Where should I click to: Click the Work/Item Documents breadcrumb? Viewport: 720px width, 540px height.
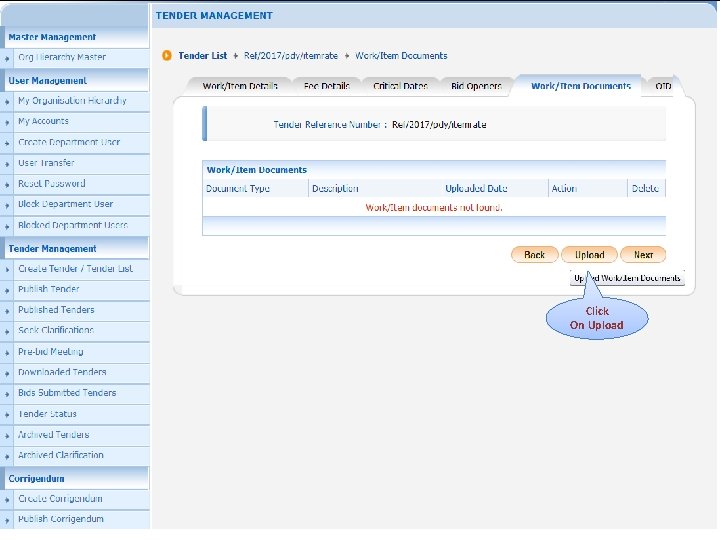[401, 56]
